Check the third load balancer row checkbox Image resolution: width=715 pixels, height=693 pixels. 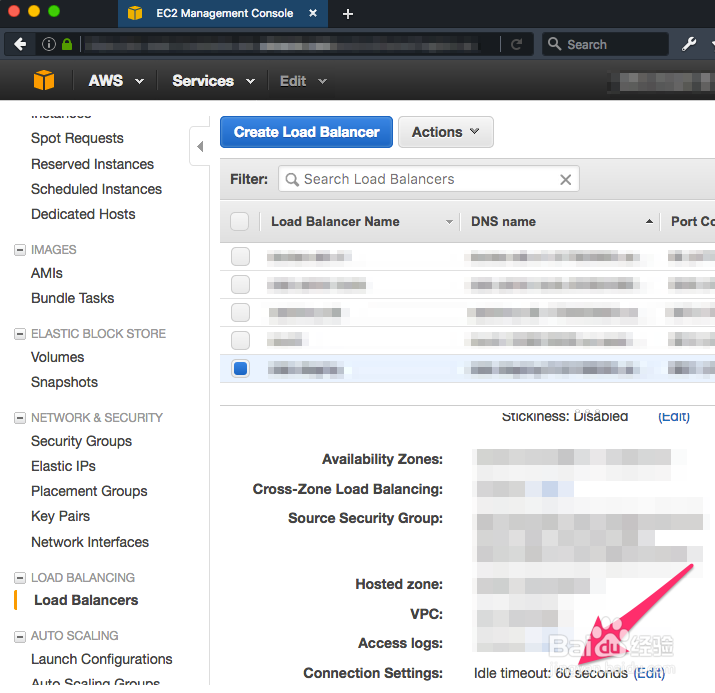pos(240,313)
